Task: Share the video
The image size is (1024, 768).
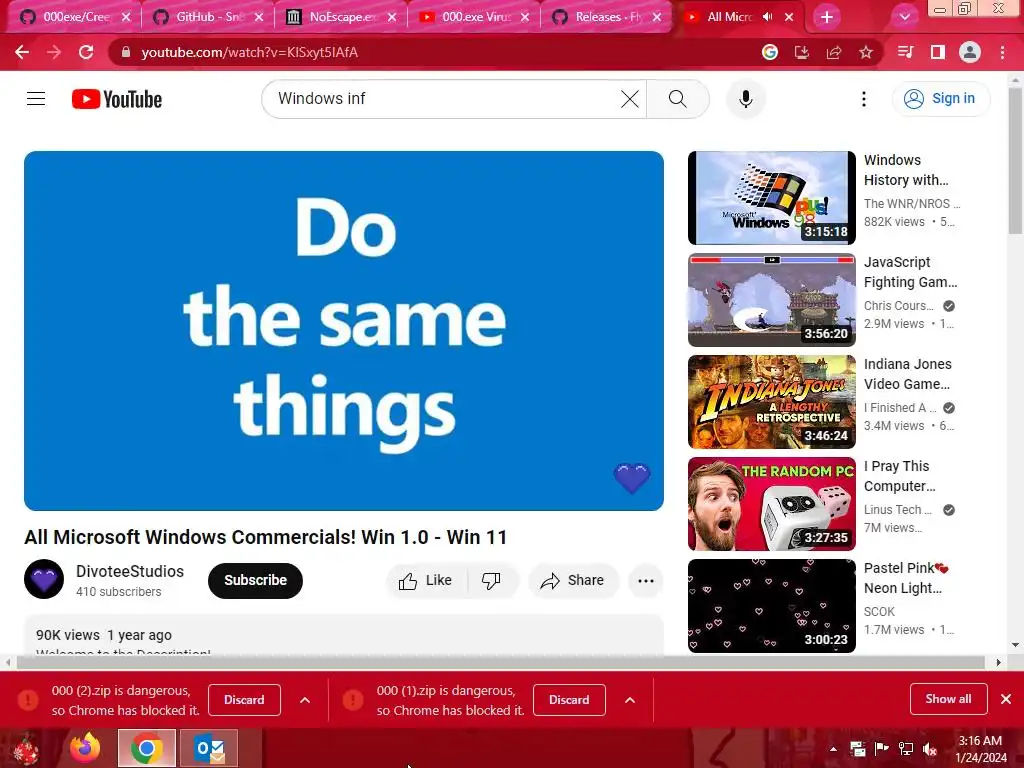Action: tap(572, 581)
